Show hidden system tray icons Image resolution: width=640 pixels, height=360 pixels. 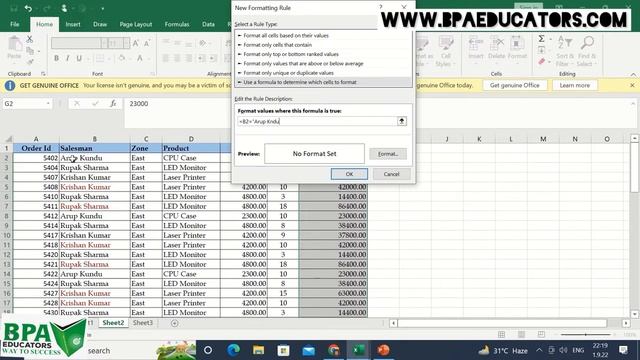pos(539,350)
